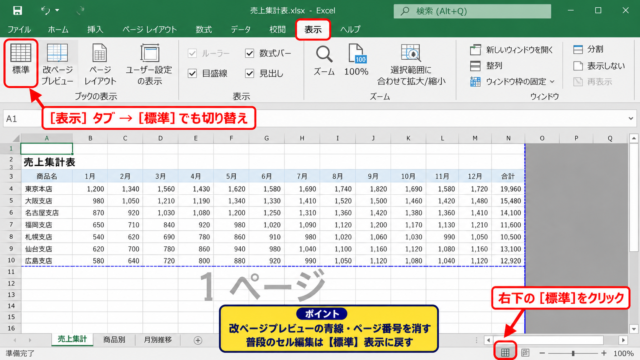The height and width of the screenshot is (360, 640).
Task: Open 新しいウィンドウを開く
Action: tap(511, 50)
